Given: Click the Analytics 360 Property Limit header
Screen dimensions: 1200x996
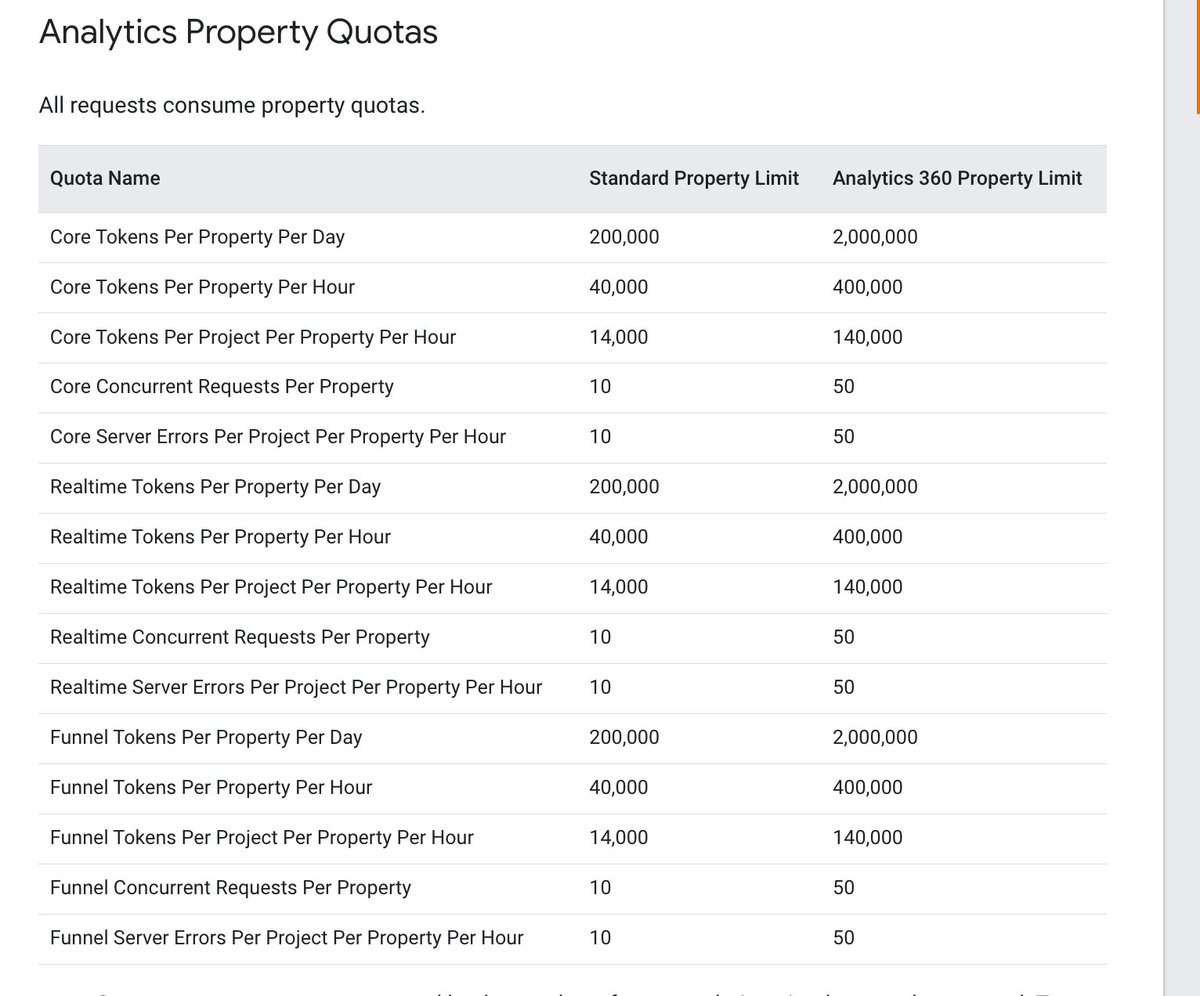Looking at the screenshot, I should (956, 178).
